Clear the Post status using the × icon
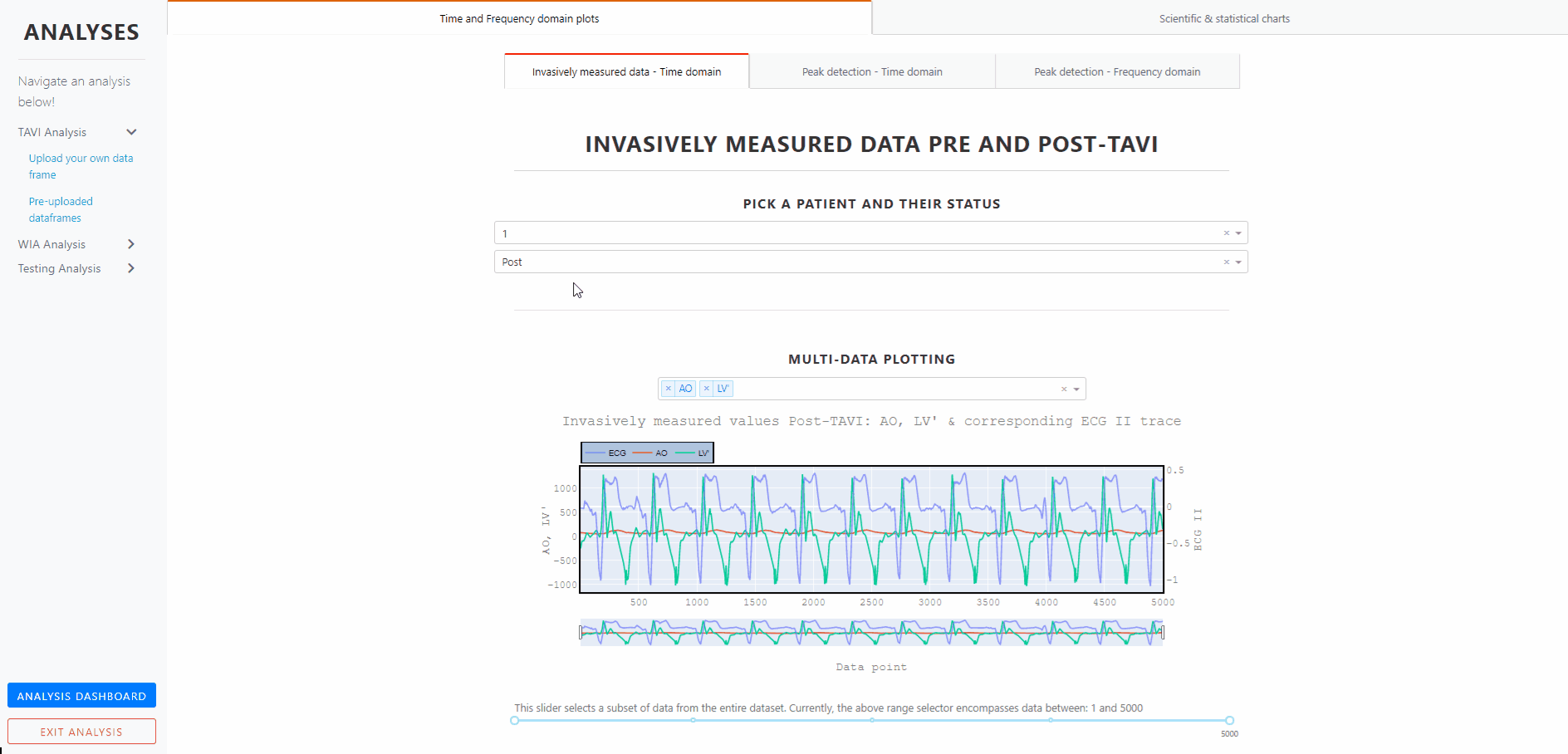 coord(1226,262)
